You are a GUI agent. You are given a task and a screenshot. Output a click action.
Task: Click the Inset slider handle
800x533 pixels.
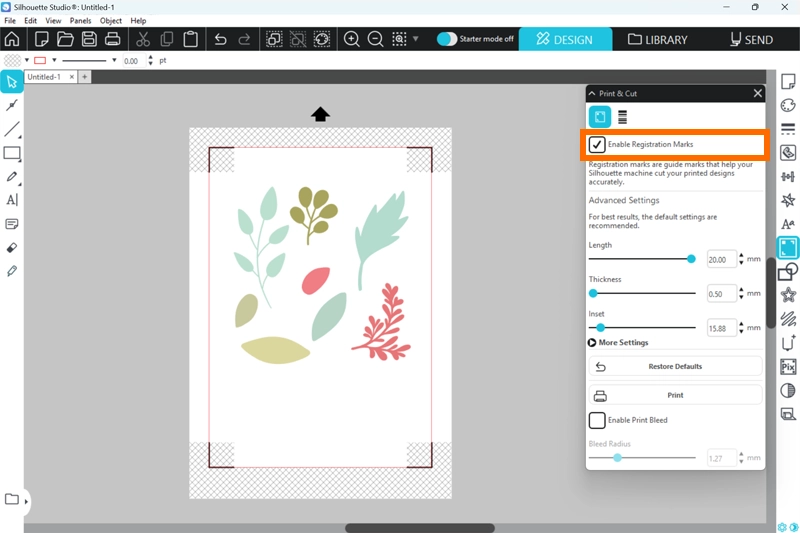click(x=600, y=327)
